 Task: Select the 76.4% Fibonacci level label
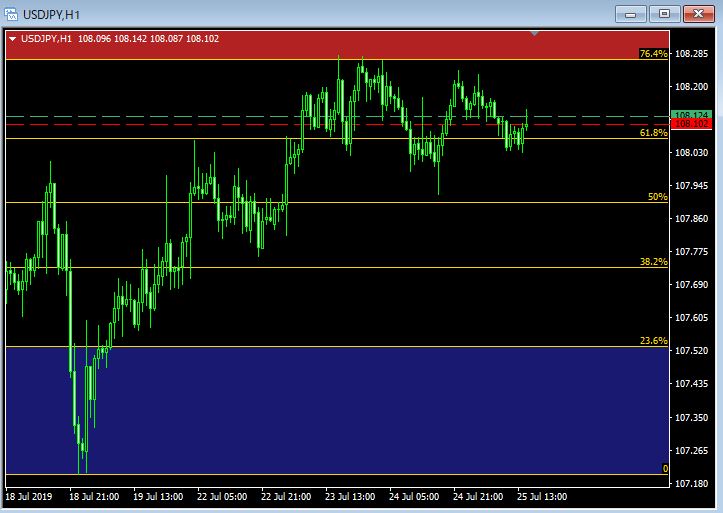(653, 54)
